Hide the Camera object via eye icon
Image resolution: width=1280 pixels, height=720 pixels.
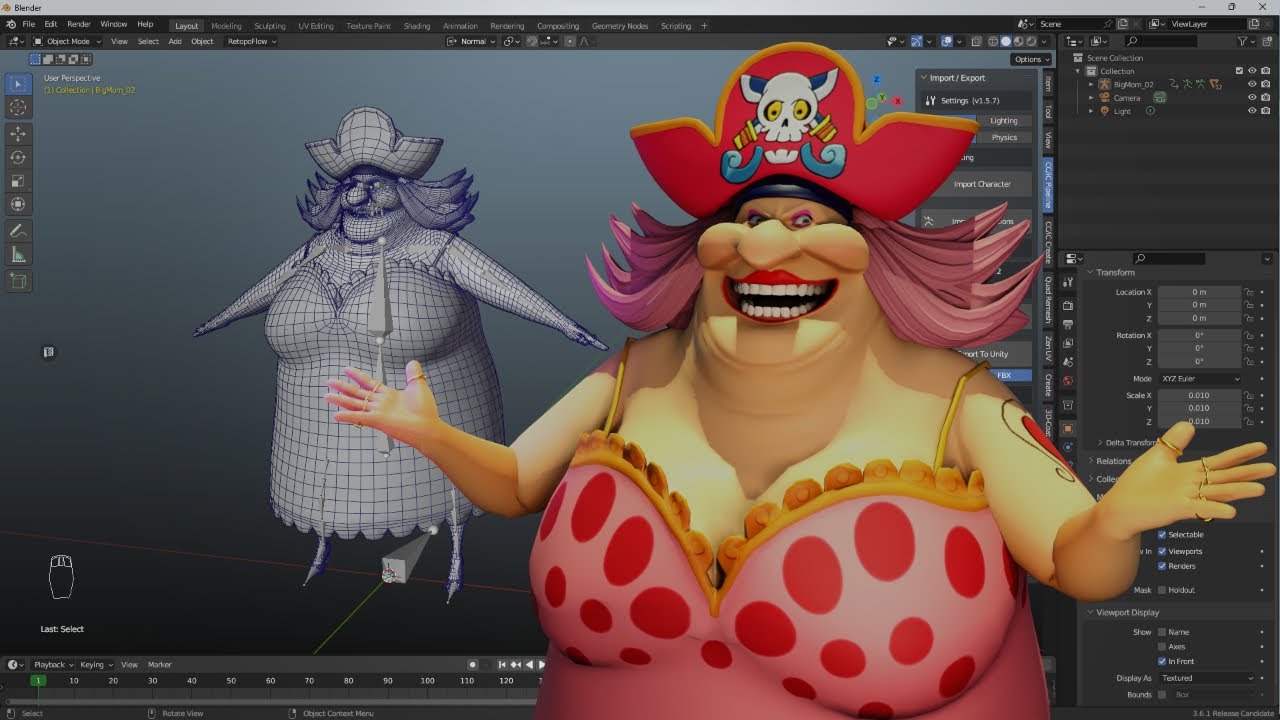(1252, 98)
